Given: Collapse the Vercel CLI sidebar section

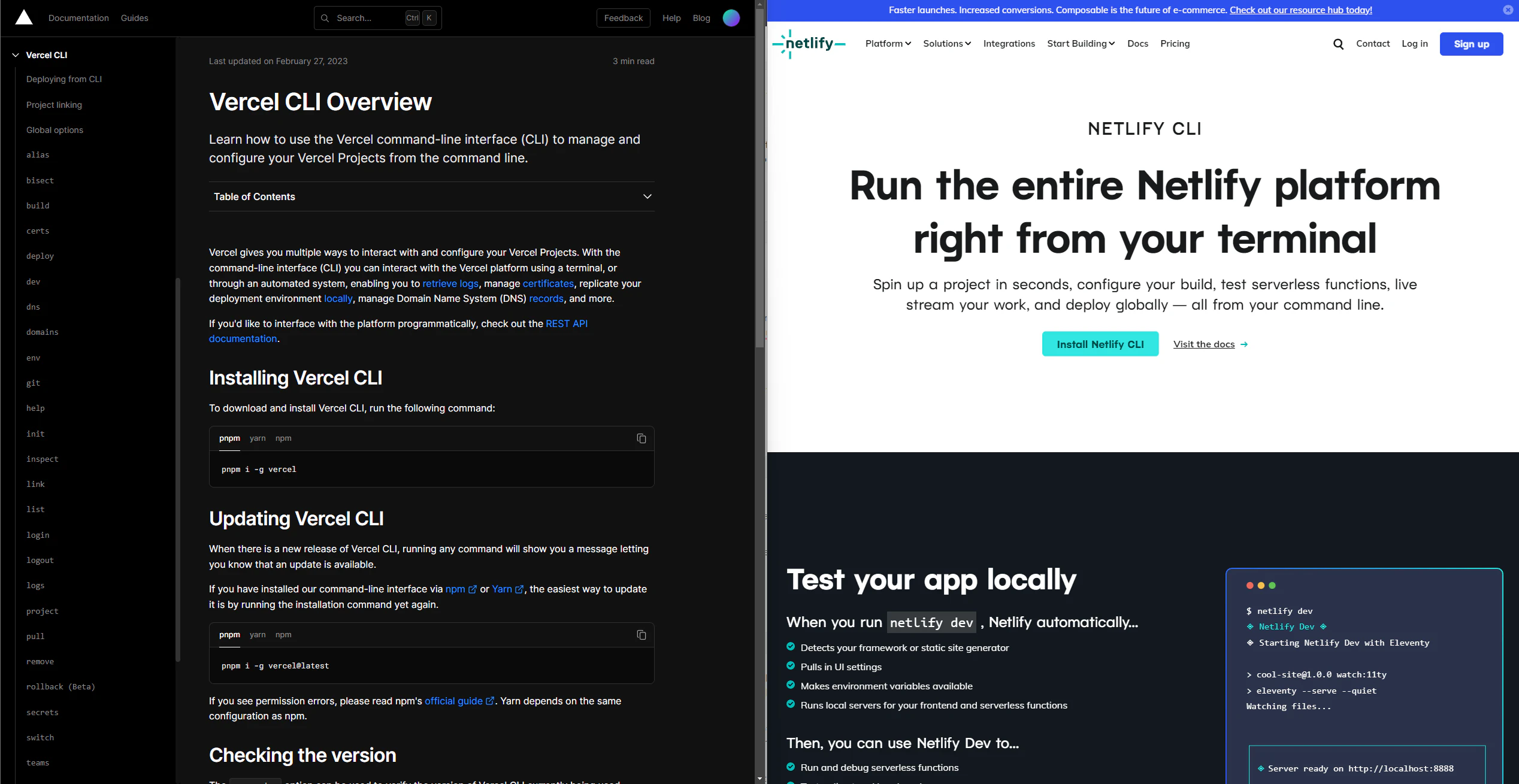Looking at the screenshot, I should click(x=16, y=55).
